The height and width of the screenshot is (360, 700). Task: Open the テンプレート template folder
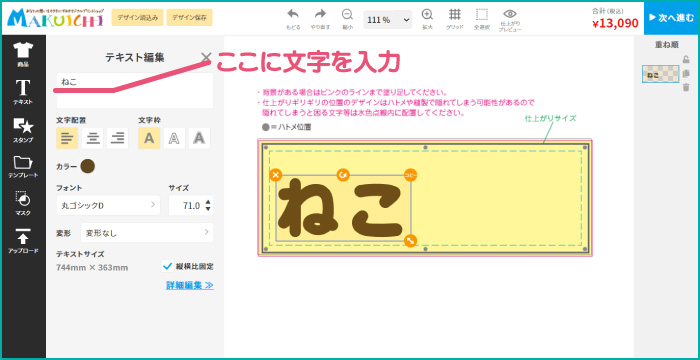(x=23, y=167)
